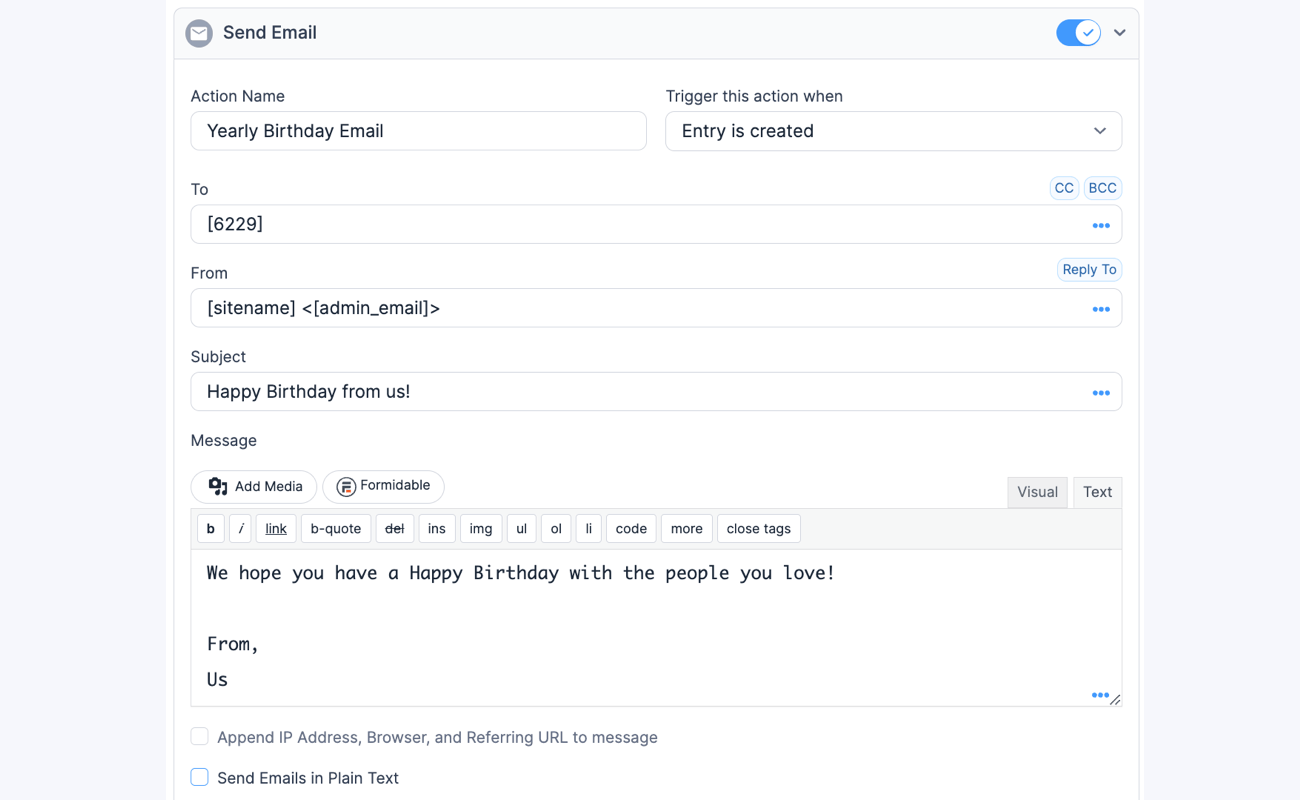Click the Send Email envelope icon
This screenshot has height=800, width=1300.
point(198,32)
